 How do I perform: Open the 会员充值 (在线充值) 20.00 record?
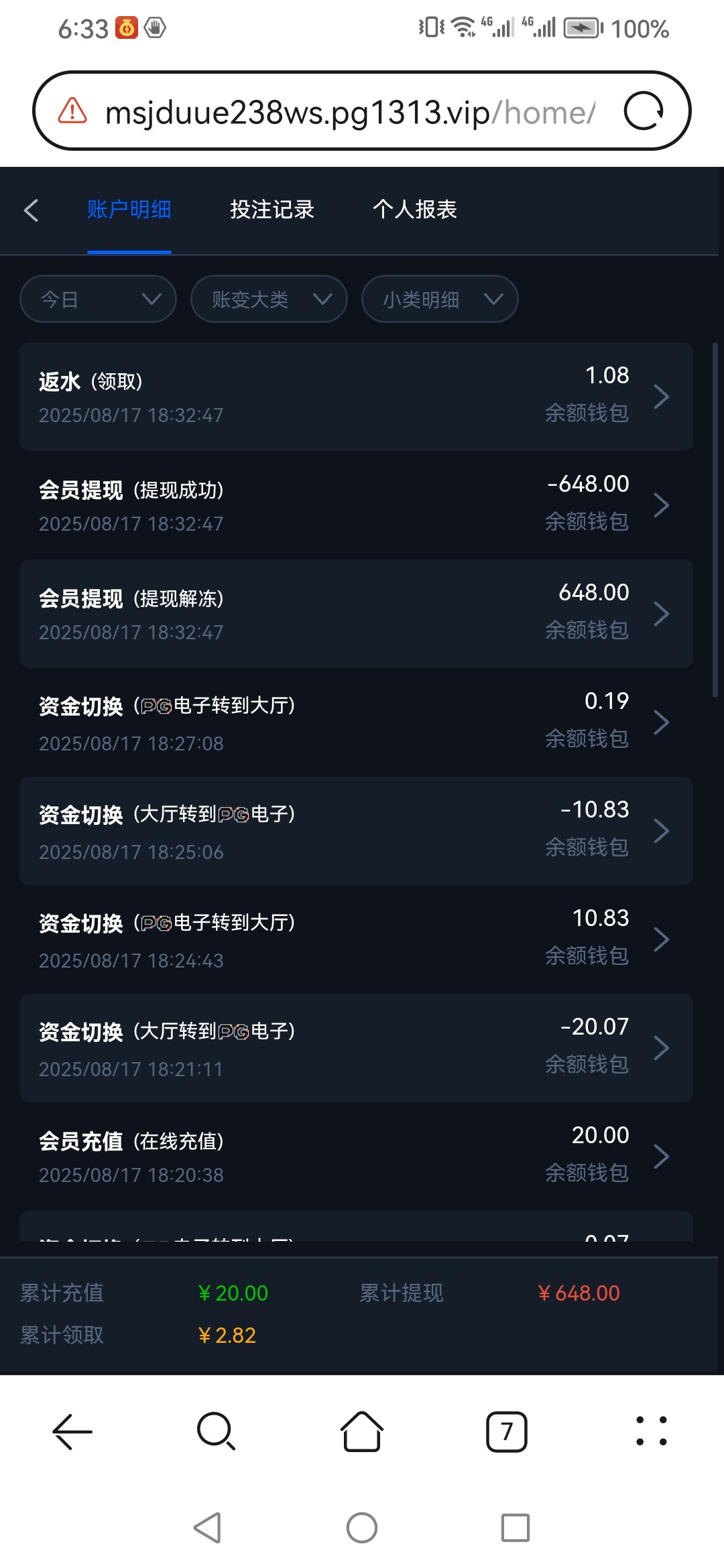click(355, 1157)
